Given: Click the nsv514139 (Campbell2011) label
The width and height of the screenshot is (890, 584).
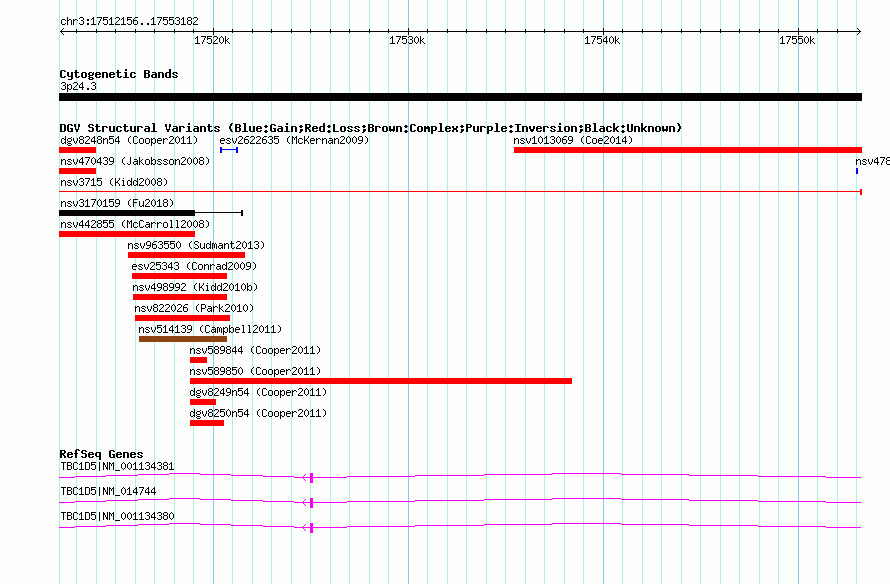Looking at the screenshot, I should [210, 329].
